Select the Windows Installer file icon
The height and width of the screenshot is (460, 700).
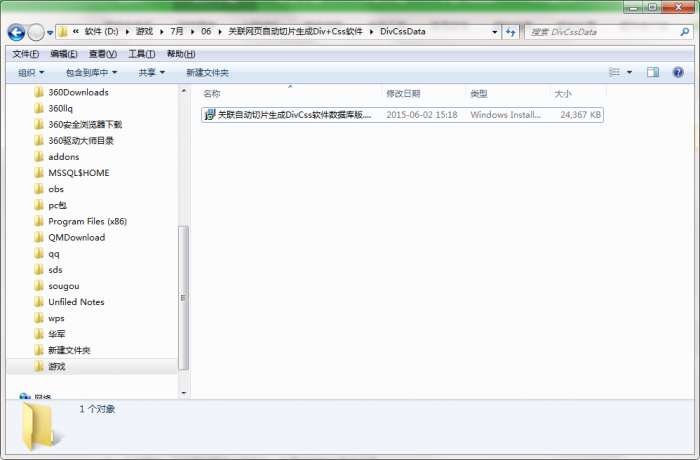pyautogui.click(x=209, y=115)
